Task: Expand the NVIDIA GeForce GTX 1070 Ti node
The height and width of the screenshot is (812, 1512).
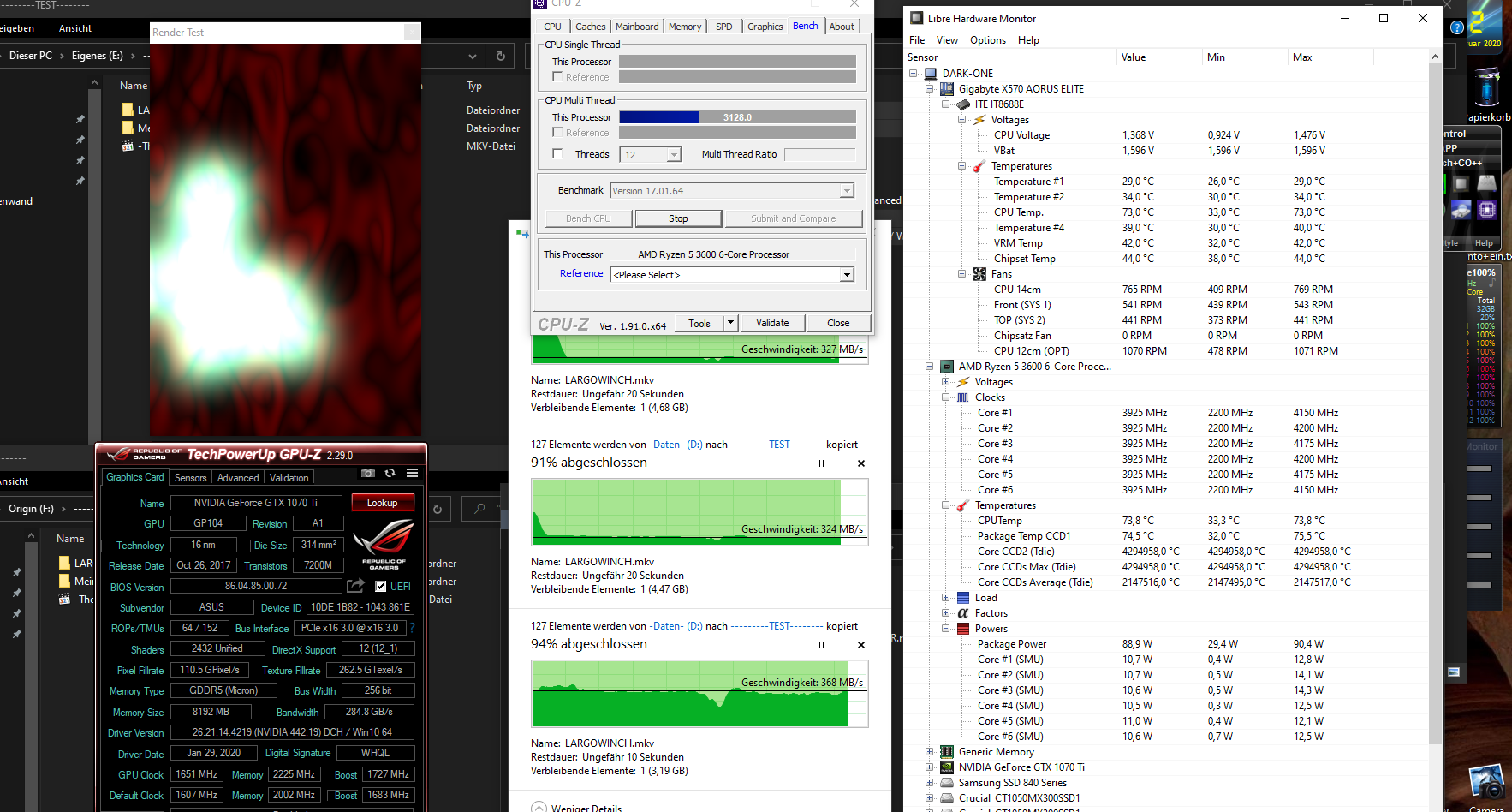Action: pyautogui.click(x=930, y=767)
